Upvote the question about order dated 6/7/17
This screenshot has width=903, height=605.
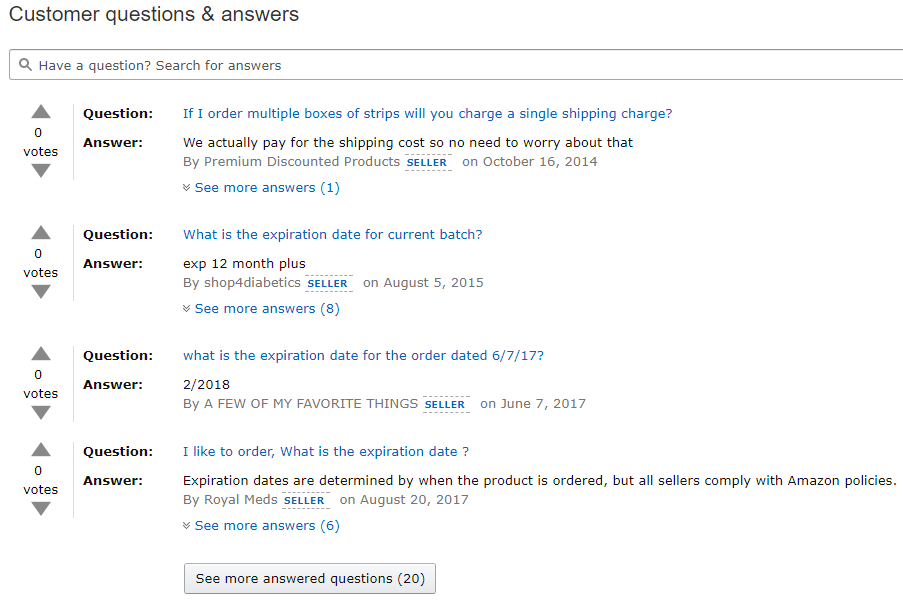[40, 354]
